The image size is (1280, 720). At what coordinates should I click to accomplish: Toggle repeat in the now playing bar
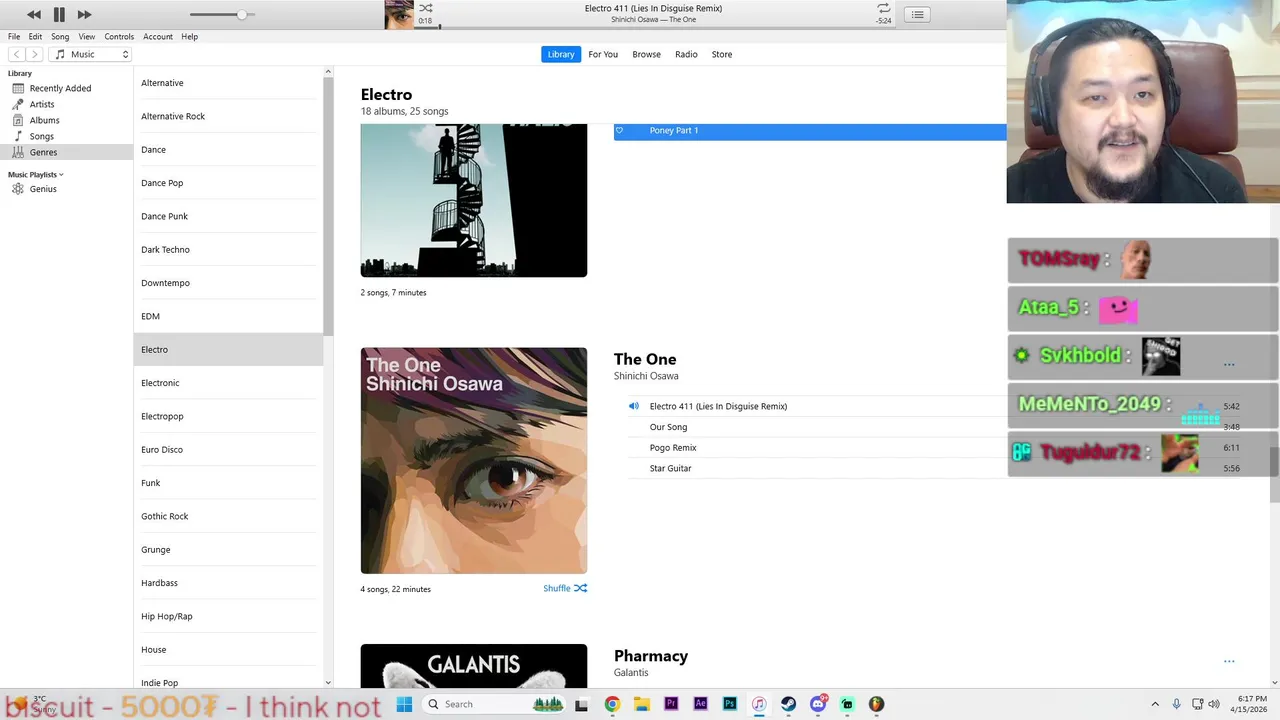883,8
